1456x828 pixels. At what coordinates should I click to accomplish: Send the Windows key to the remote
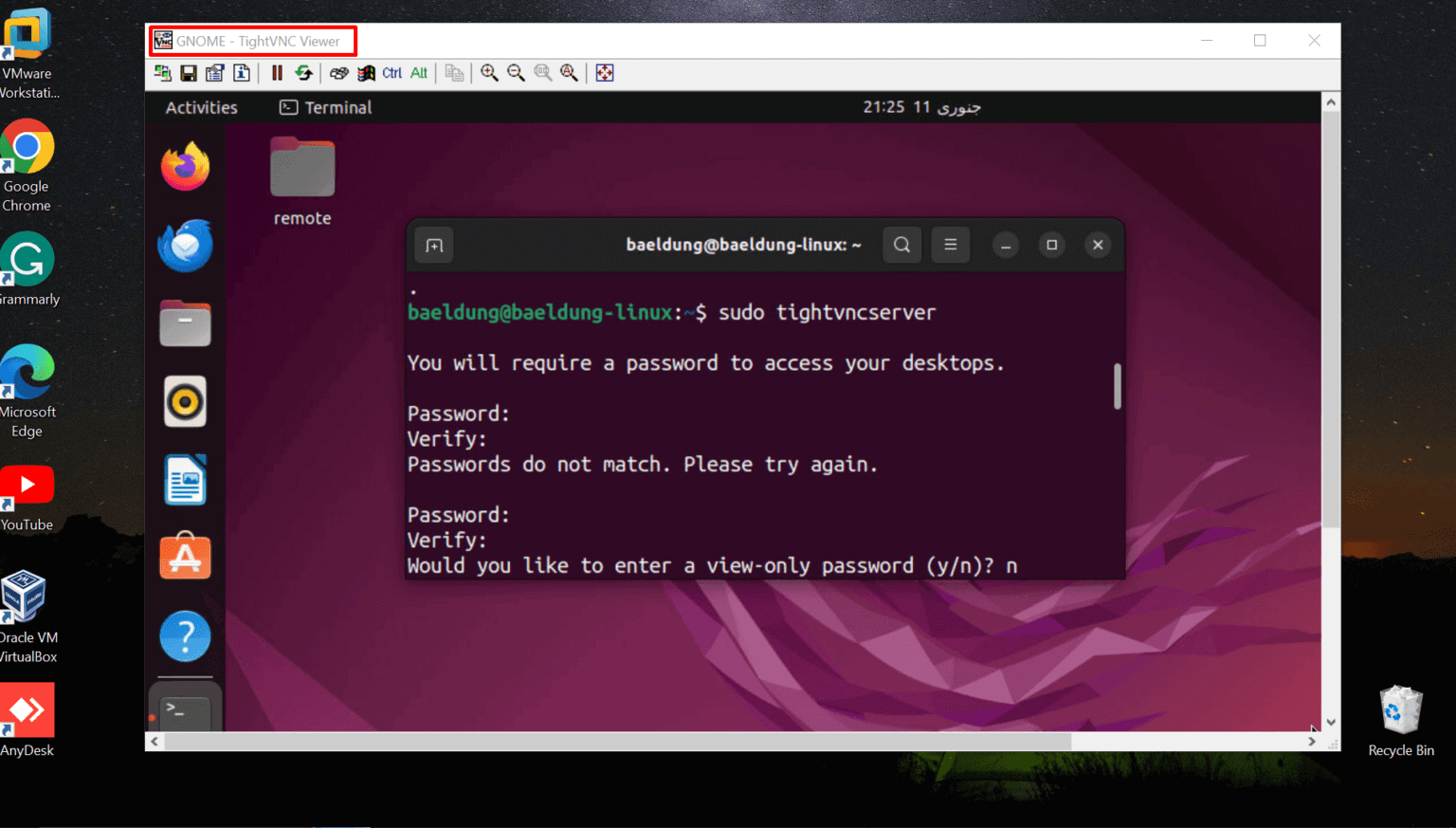coord(366,73)
